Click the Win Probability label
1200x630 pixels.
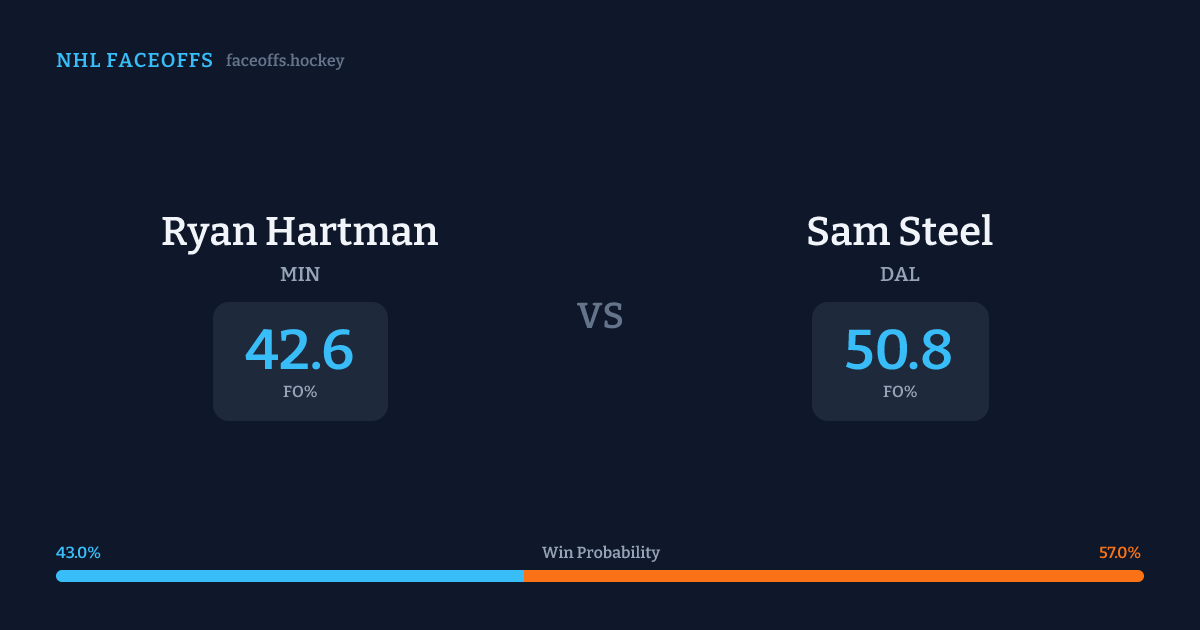[600, 553]
